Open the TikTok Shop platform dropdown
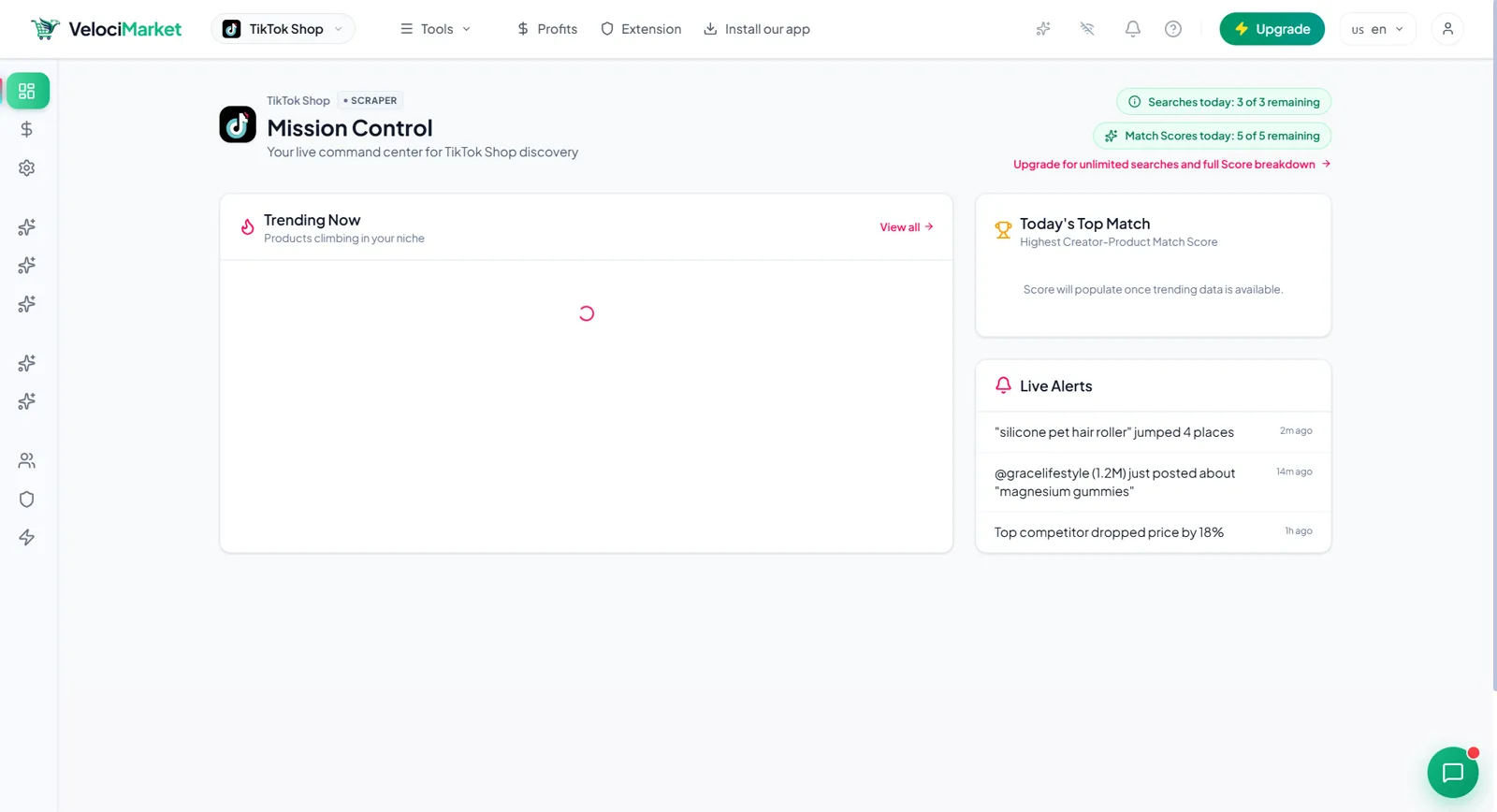The image size is (1497, 812). 283,29
